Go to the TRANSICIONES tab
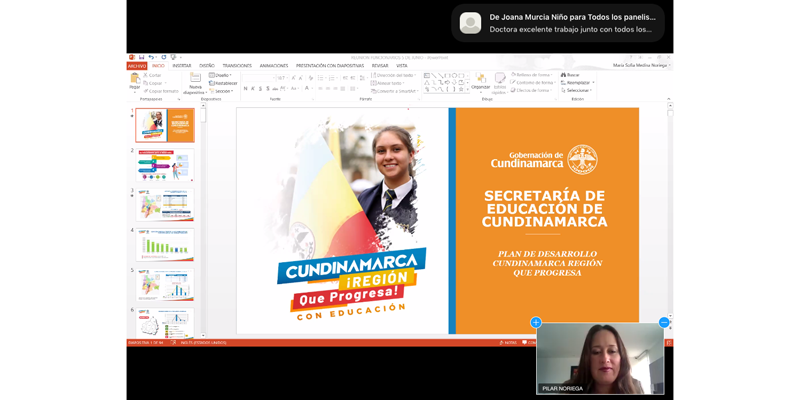The height and width of the screenshot is (400, 800). [x=237, y=66]
